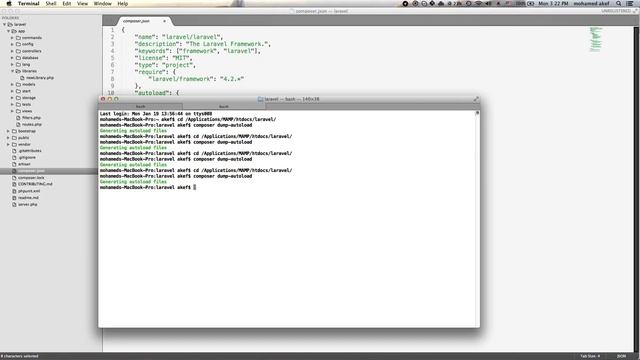640x360 pixels.
Task: Select .gitattributes in the sidebar
Action: pyautogui.click(x=30, y=151)
